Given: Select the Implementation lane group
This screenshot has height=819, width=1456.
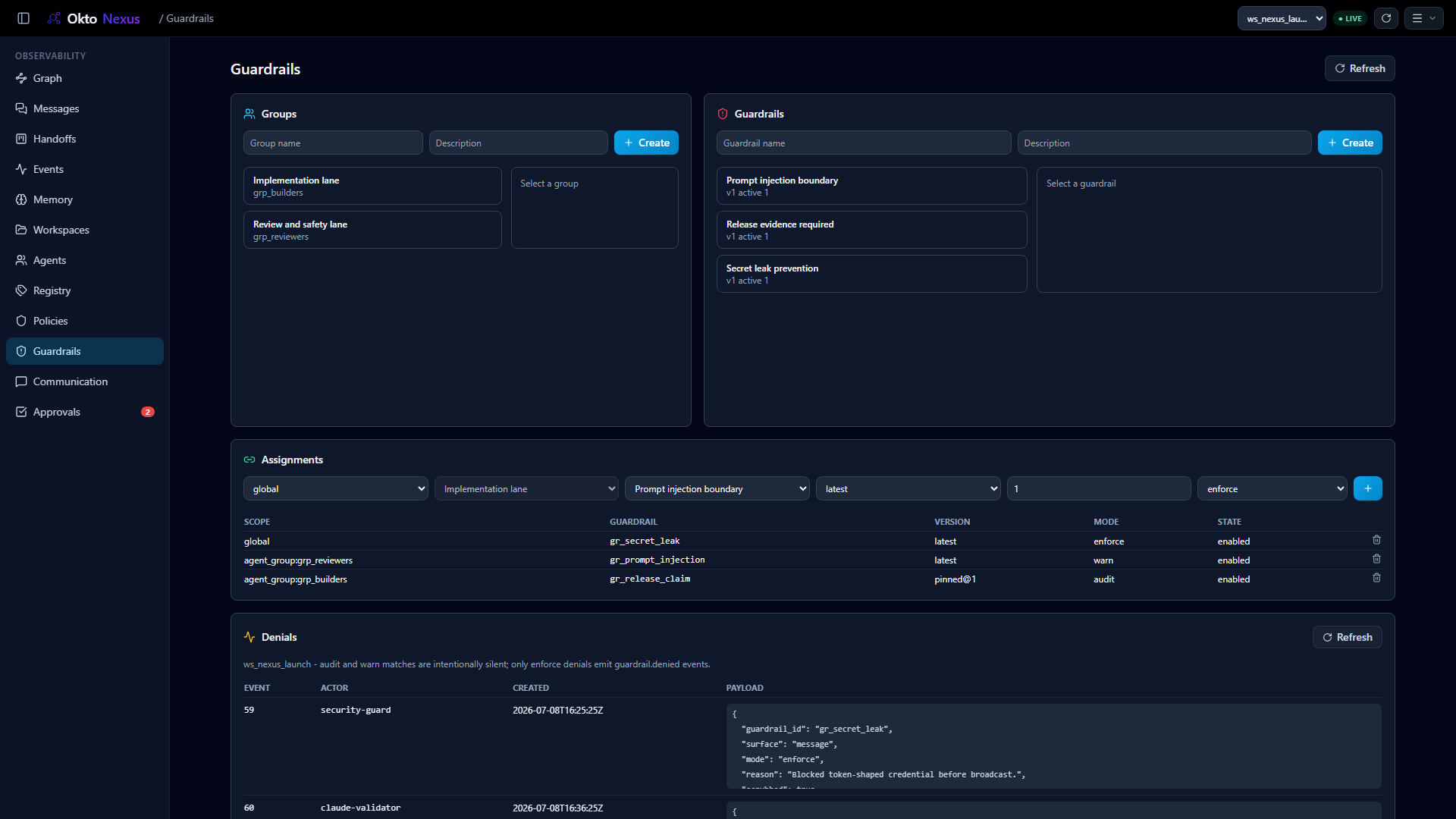Looking at the screenshot, I should tap(372, 186).
